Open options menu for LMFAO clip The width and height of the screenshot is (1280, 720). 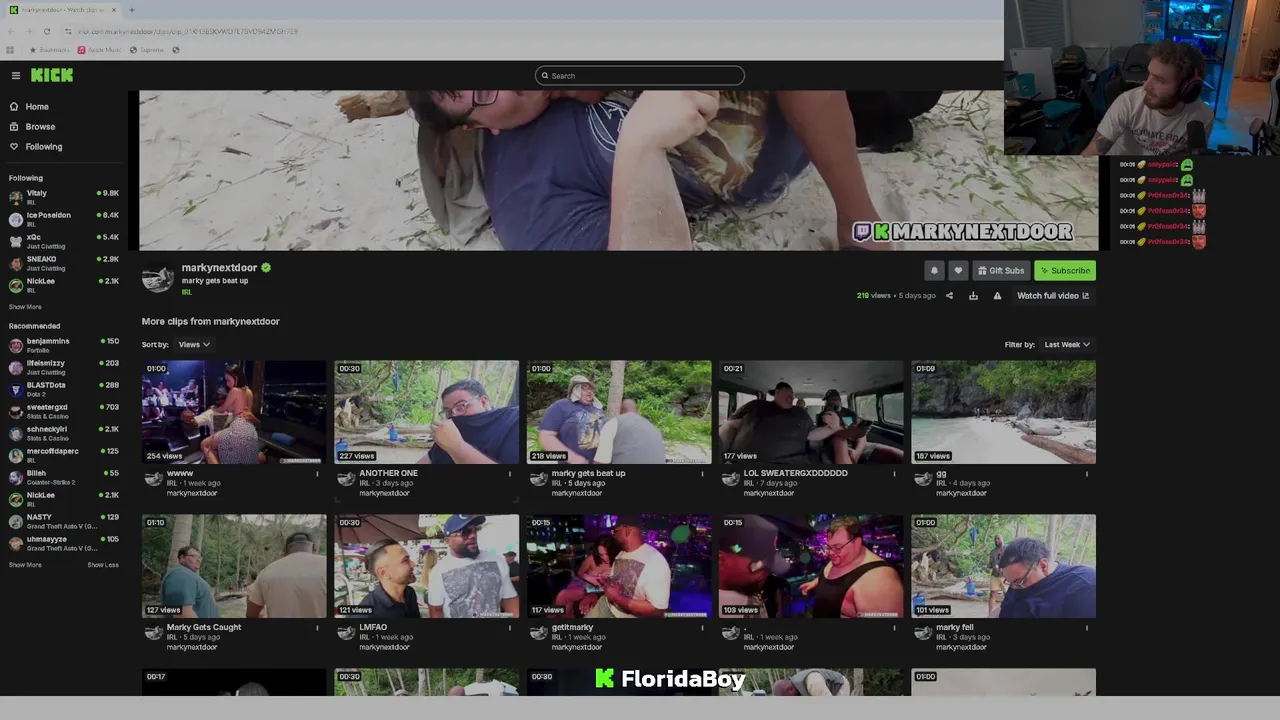point(510,628)
